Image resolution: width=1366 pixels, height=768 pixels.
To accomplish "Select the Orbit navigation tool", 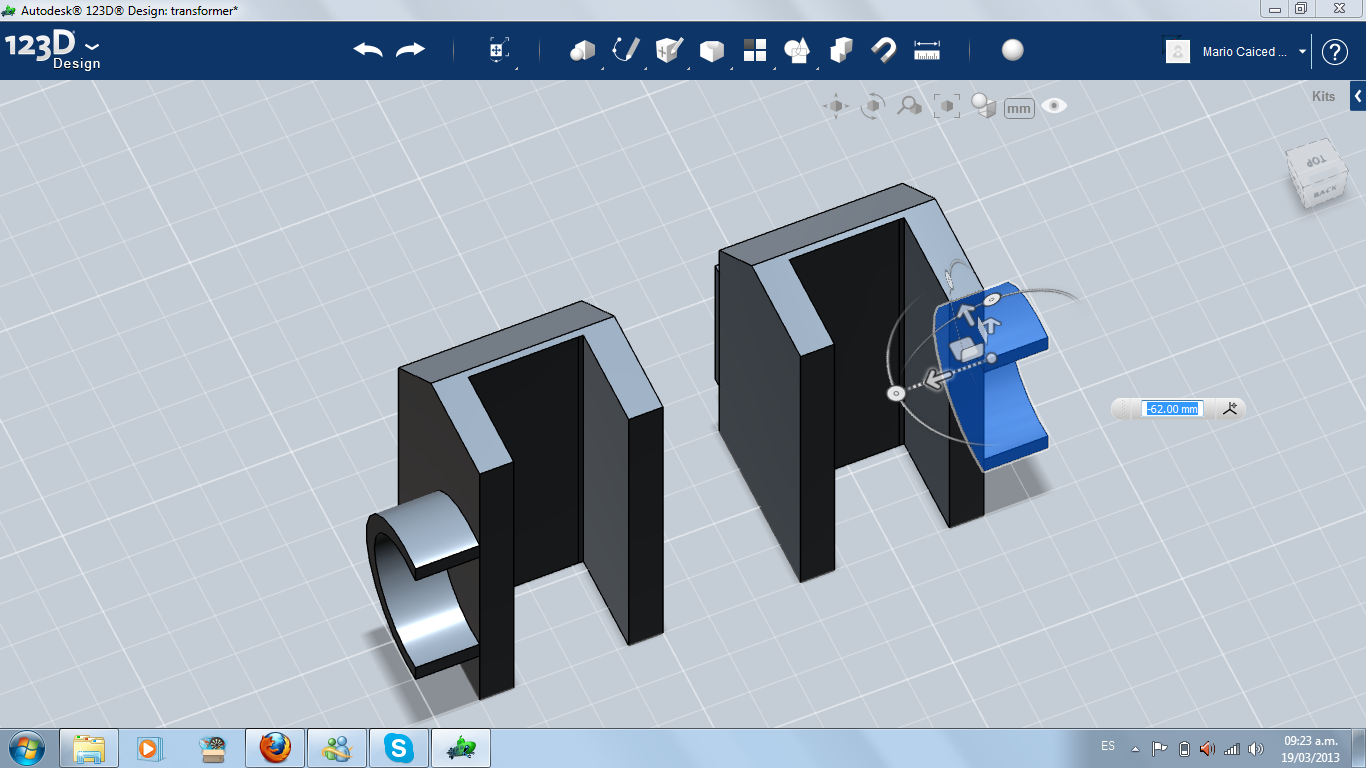I will 873,106.
